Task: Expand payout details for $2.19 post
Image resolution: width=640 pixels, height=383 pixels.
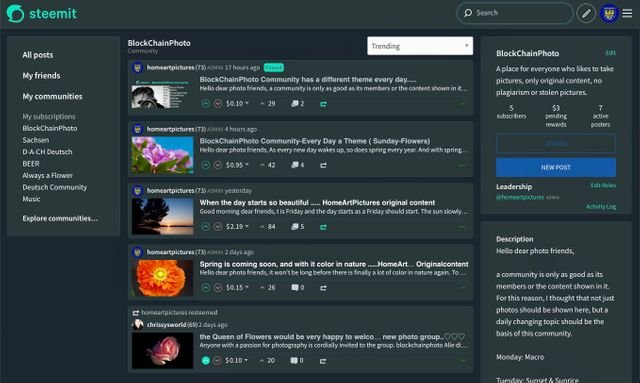Action: point(237,227)
